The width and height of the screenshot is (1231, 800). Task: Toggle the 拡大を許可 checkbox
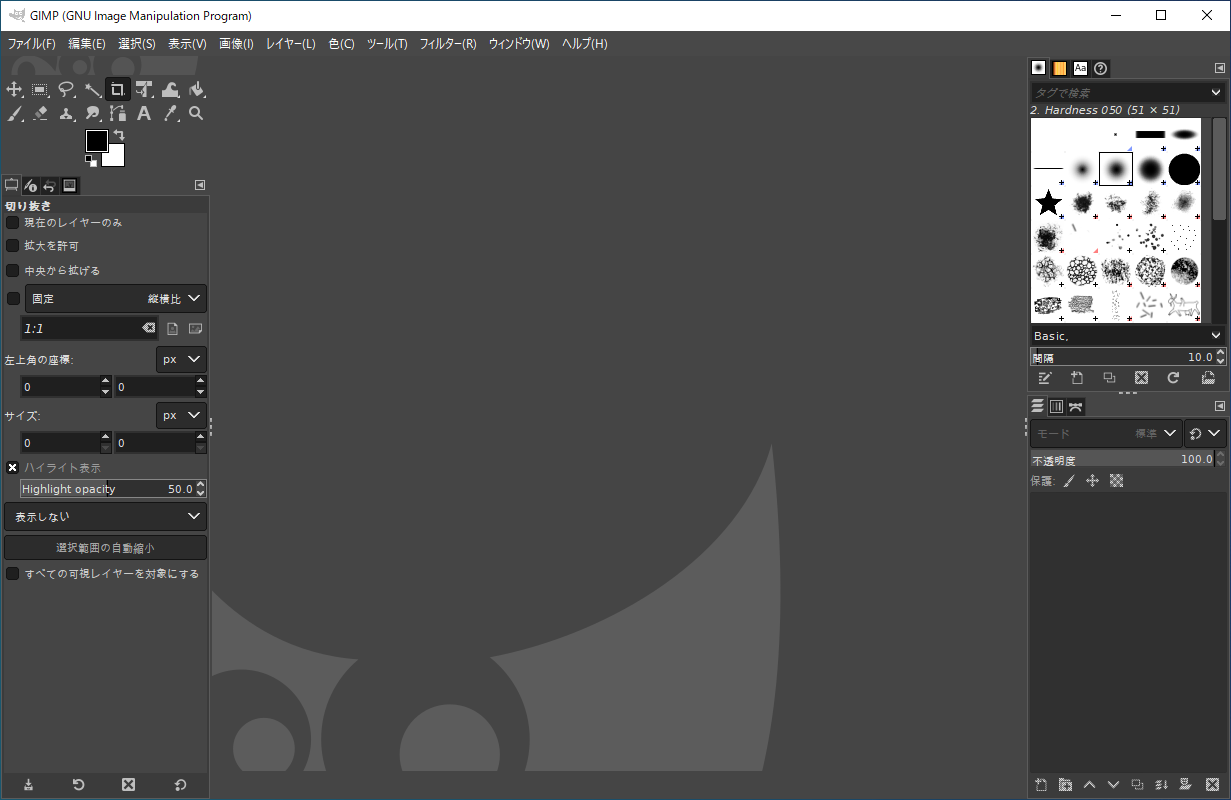[x=13, y=246]
